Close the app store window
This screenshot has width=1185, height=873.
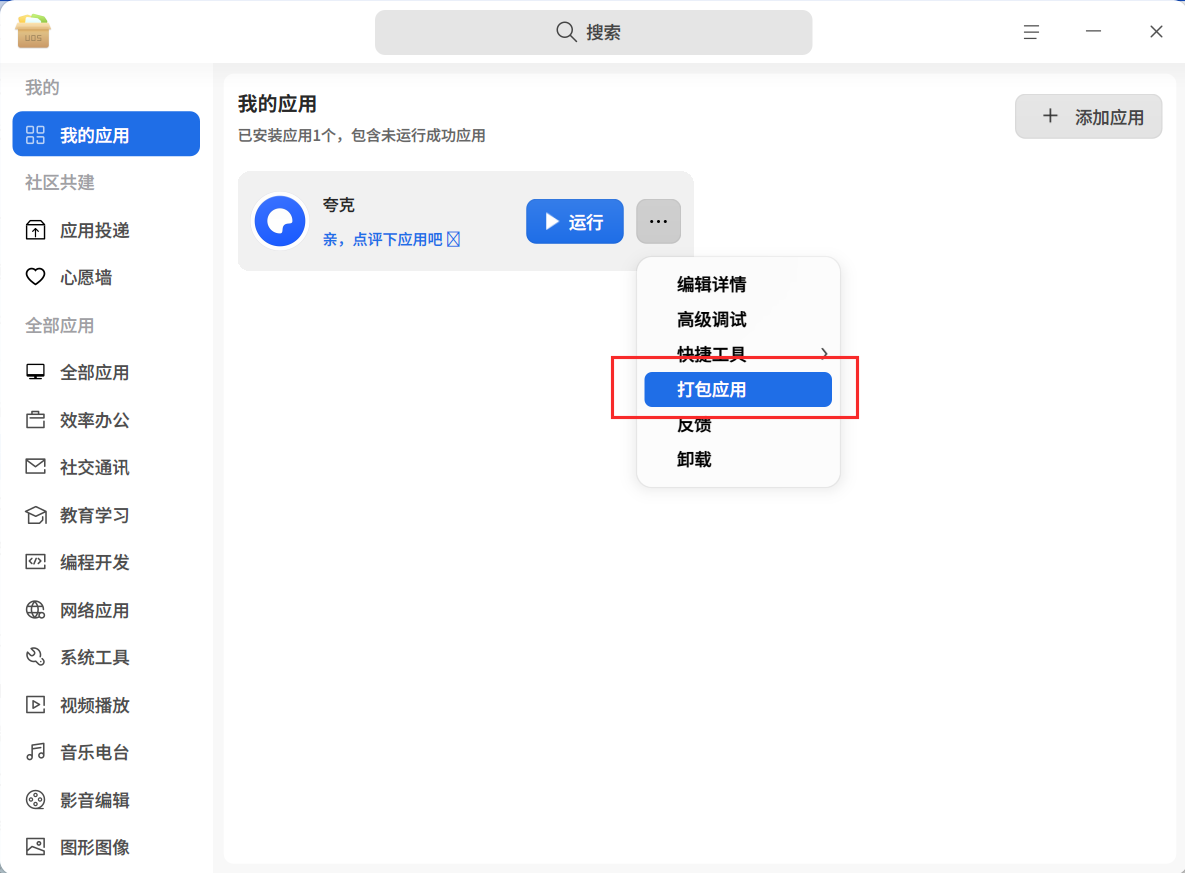(x=1156, y=32)
